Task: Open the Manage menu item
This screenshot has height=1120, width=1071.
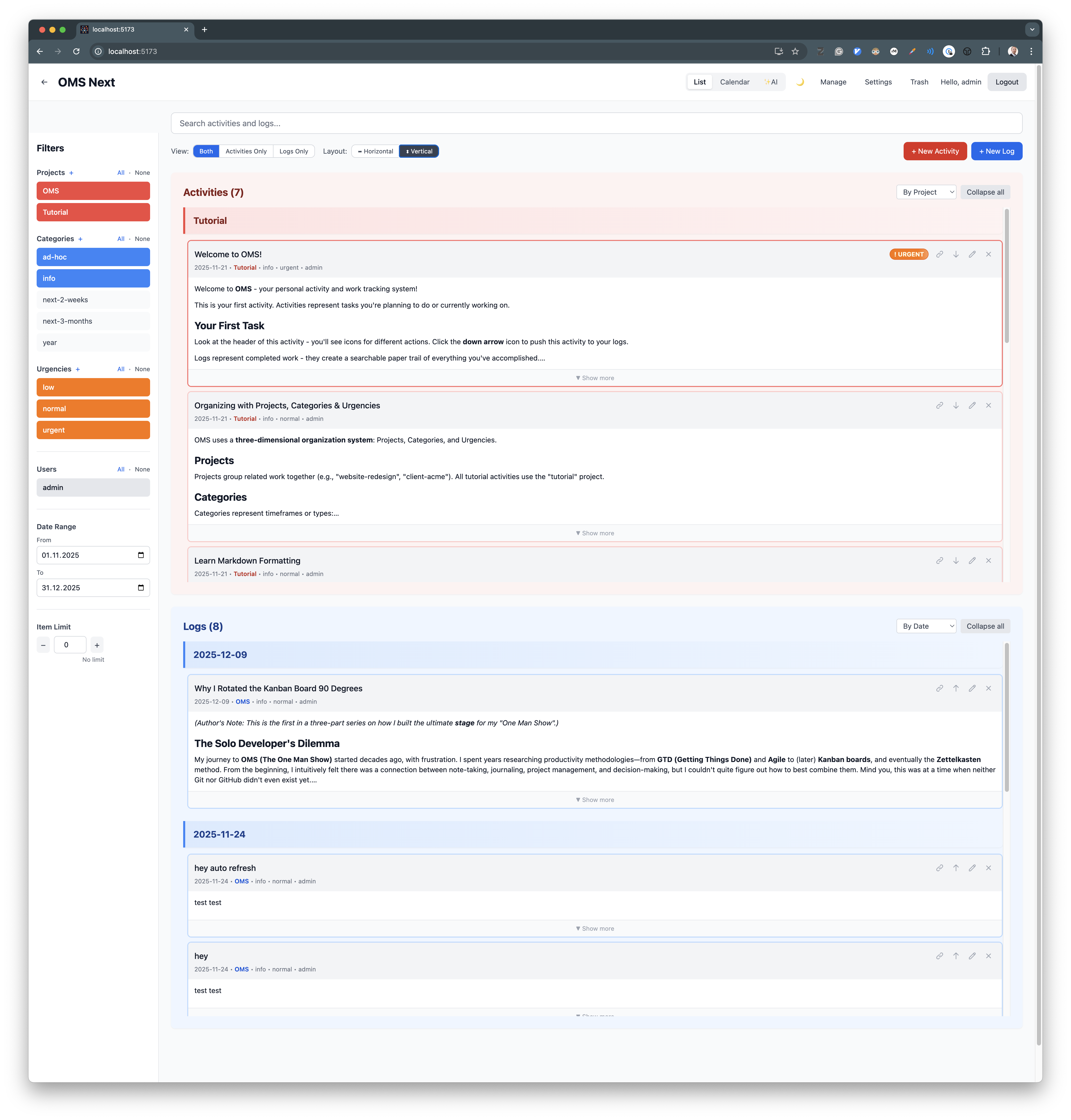Action: tap(833, 82)
